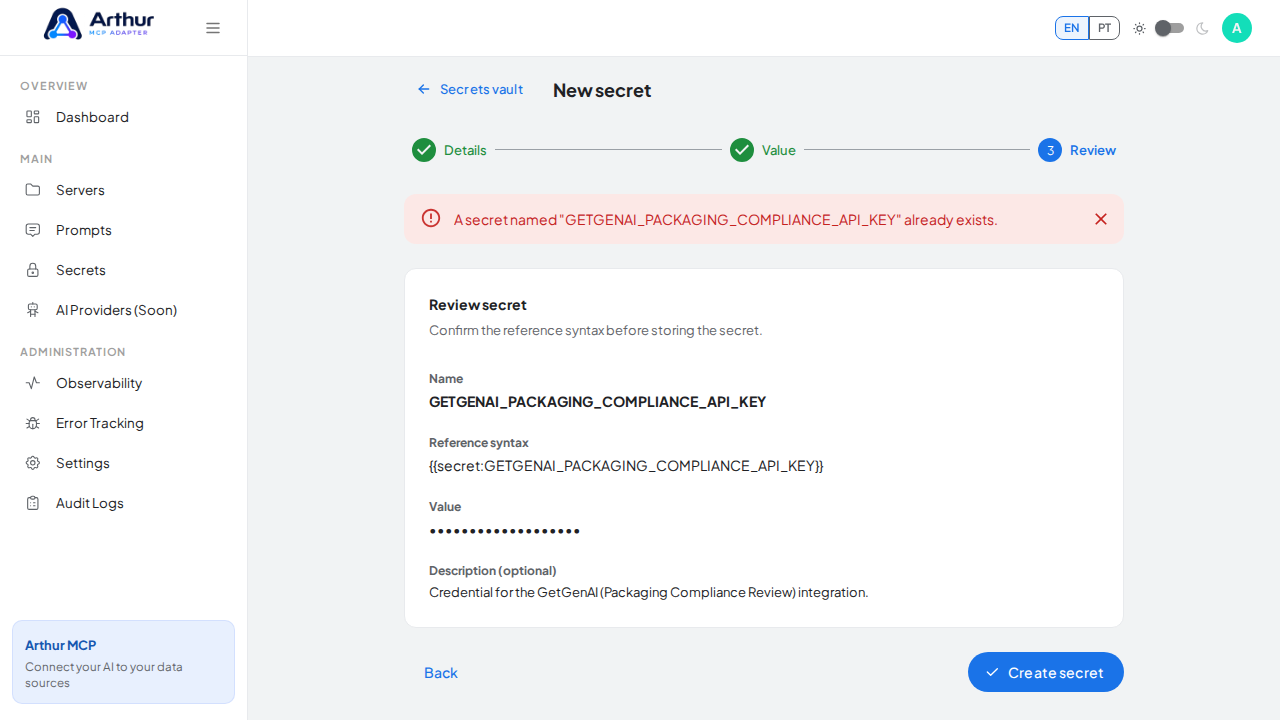
Task: Click the Back button
Action: [441, 672]
